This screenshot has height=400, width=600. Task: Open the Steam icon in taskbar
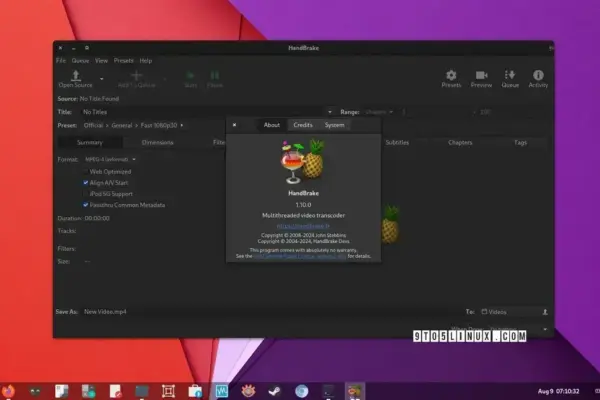point(274,391)
